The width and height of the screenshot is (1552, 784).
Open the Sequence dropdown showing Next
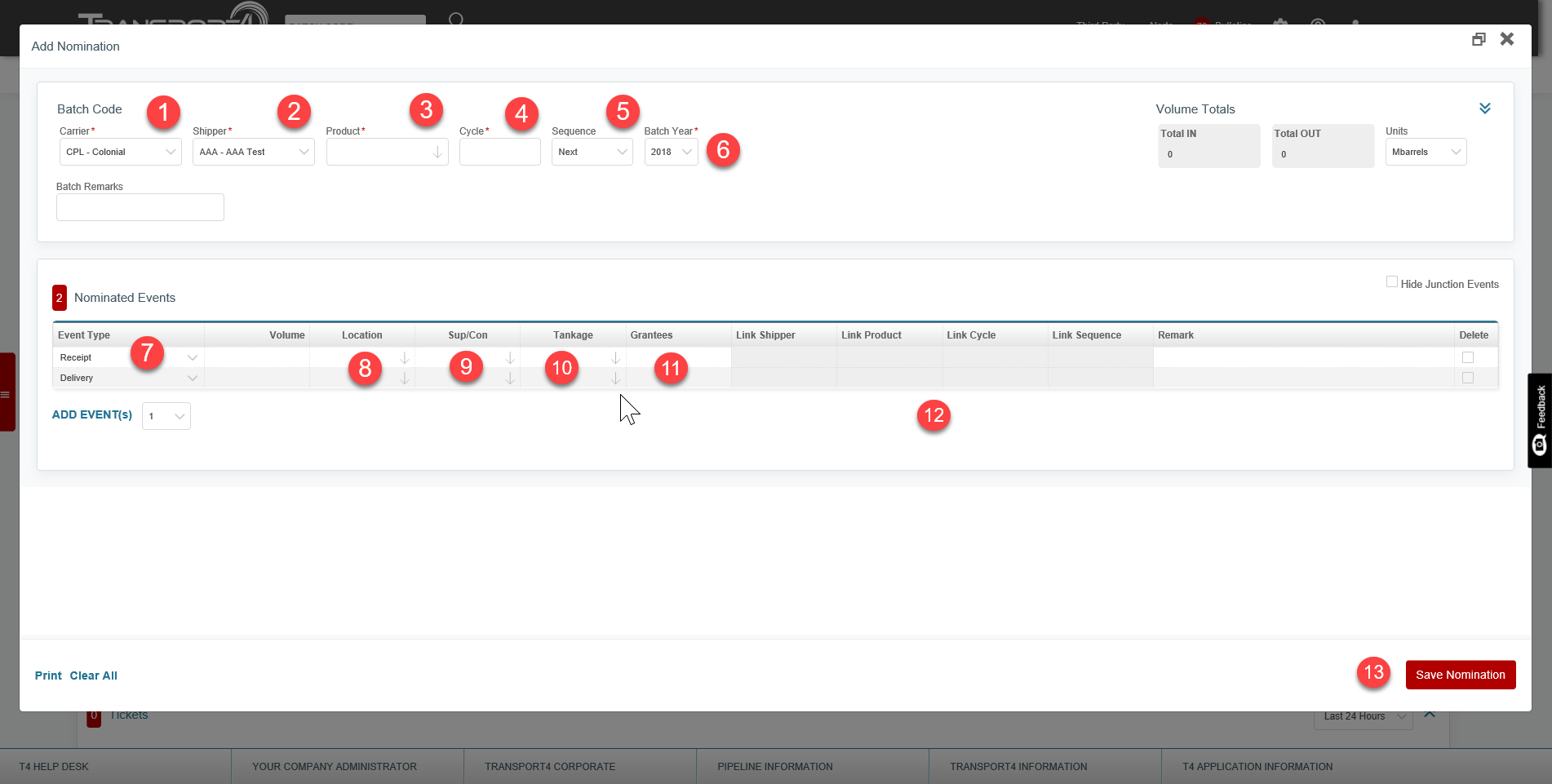592,153
